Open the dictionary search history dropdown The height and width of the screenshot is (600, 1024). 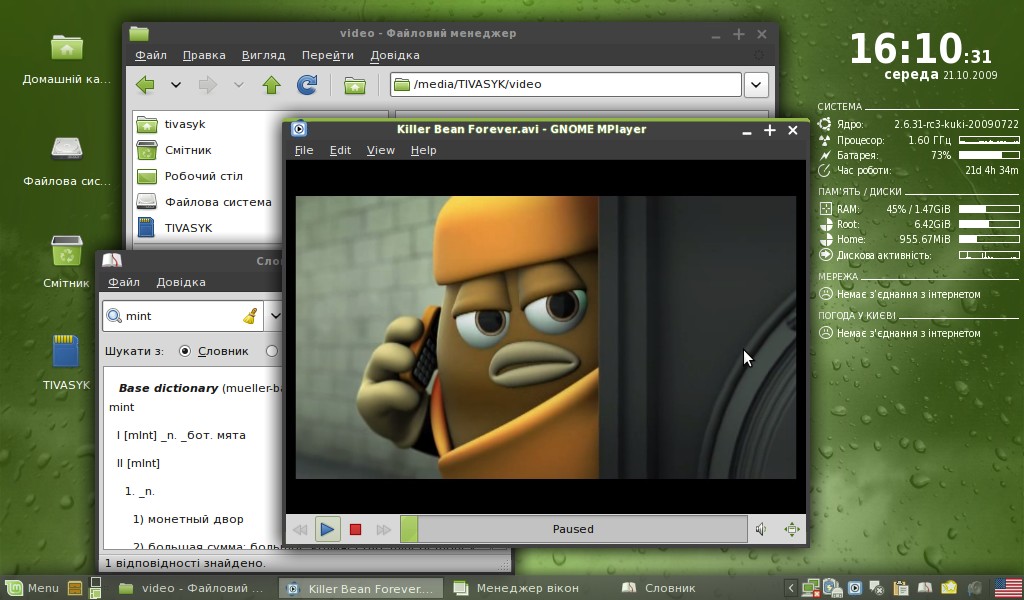coord(275,316)
